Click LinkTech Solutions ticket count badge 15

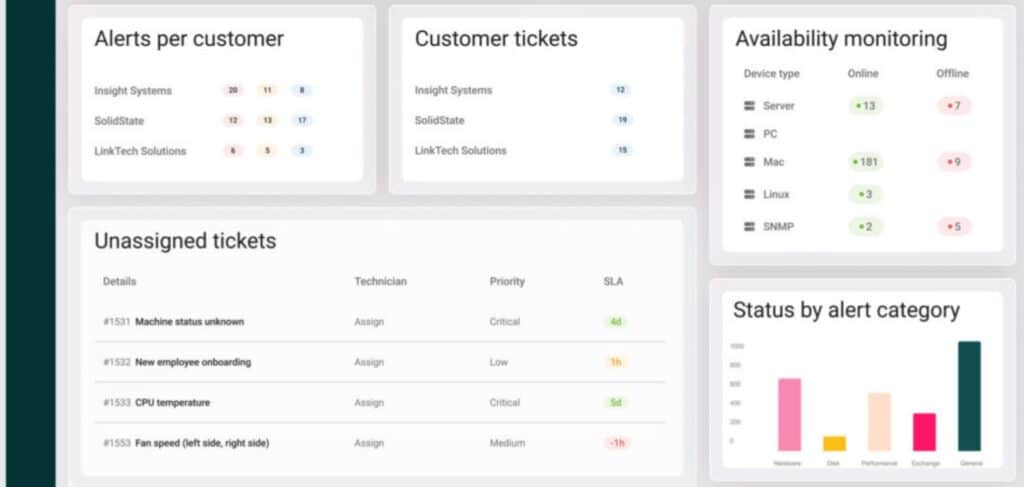pyautogui.click(x=622, y=150)
